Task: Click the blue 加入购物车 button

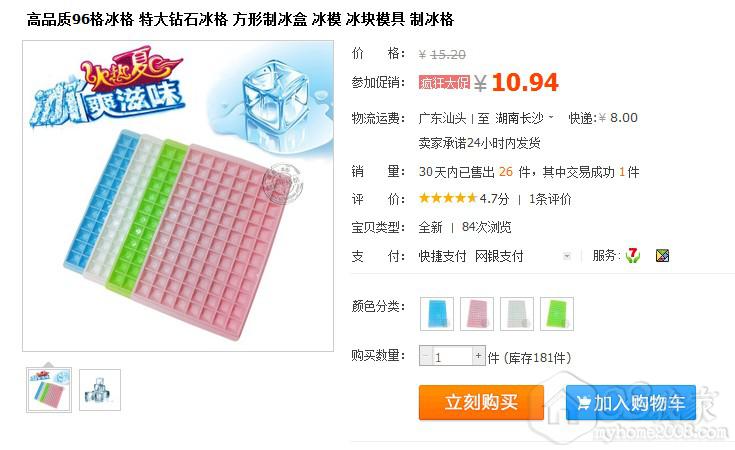Action: coord(631,402)
